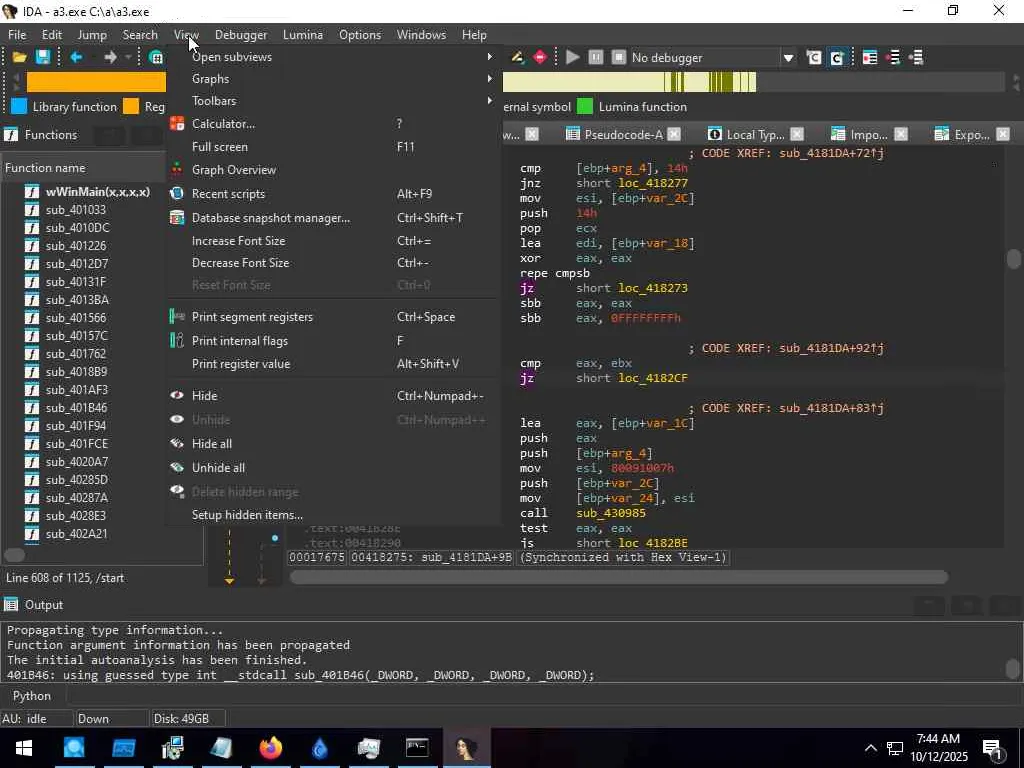Click the disassembly vertical scrollbar thumb
This screenshot has height=768, width=1024.
pos(1013,259)
